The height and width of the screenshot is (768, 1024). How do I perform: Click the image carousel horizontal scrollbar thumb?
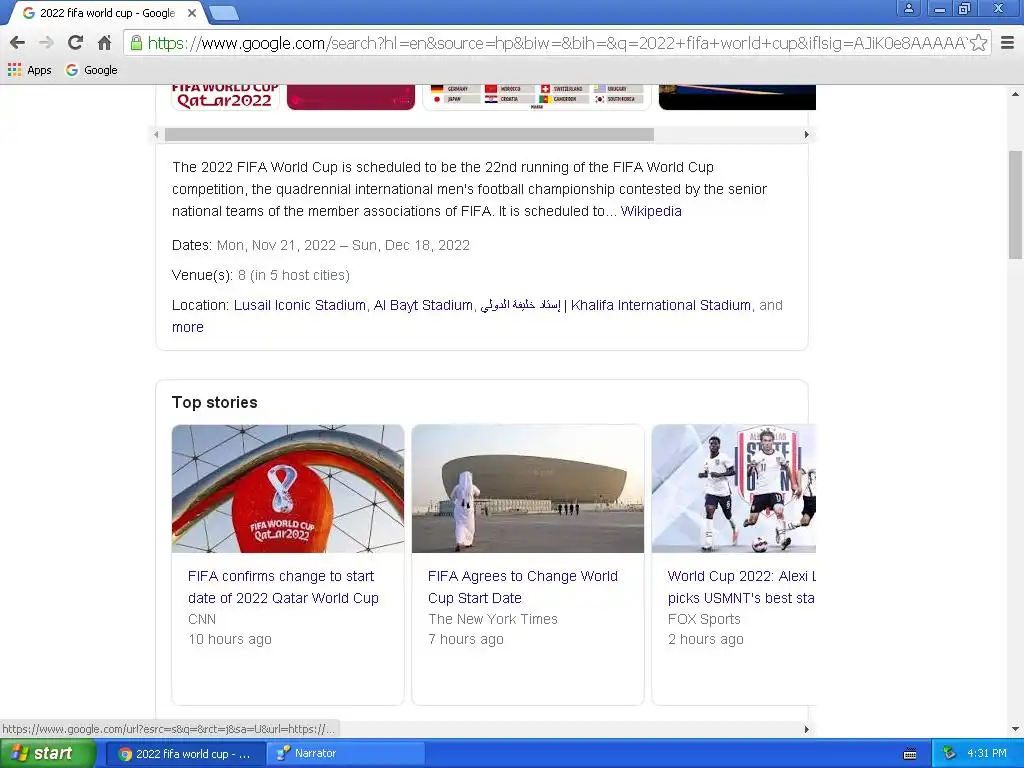point(409,135)
